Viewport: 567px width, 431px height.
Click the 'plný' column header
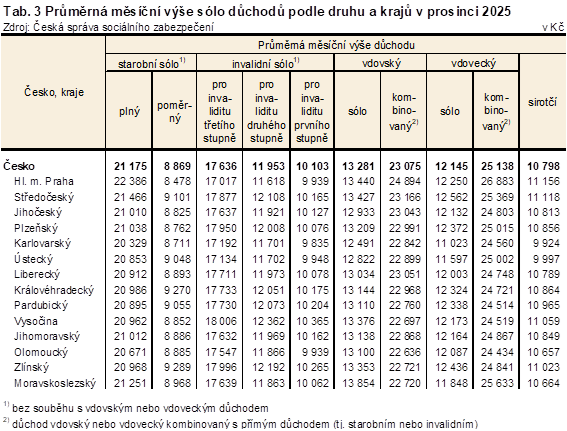pyautogui.click(x=129, y=111)
